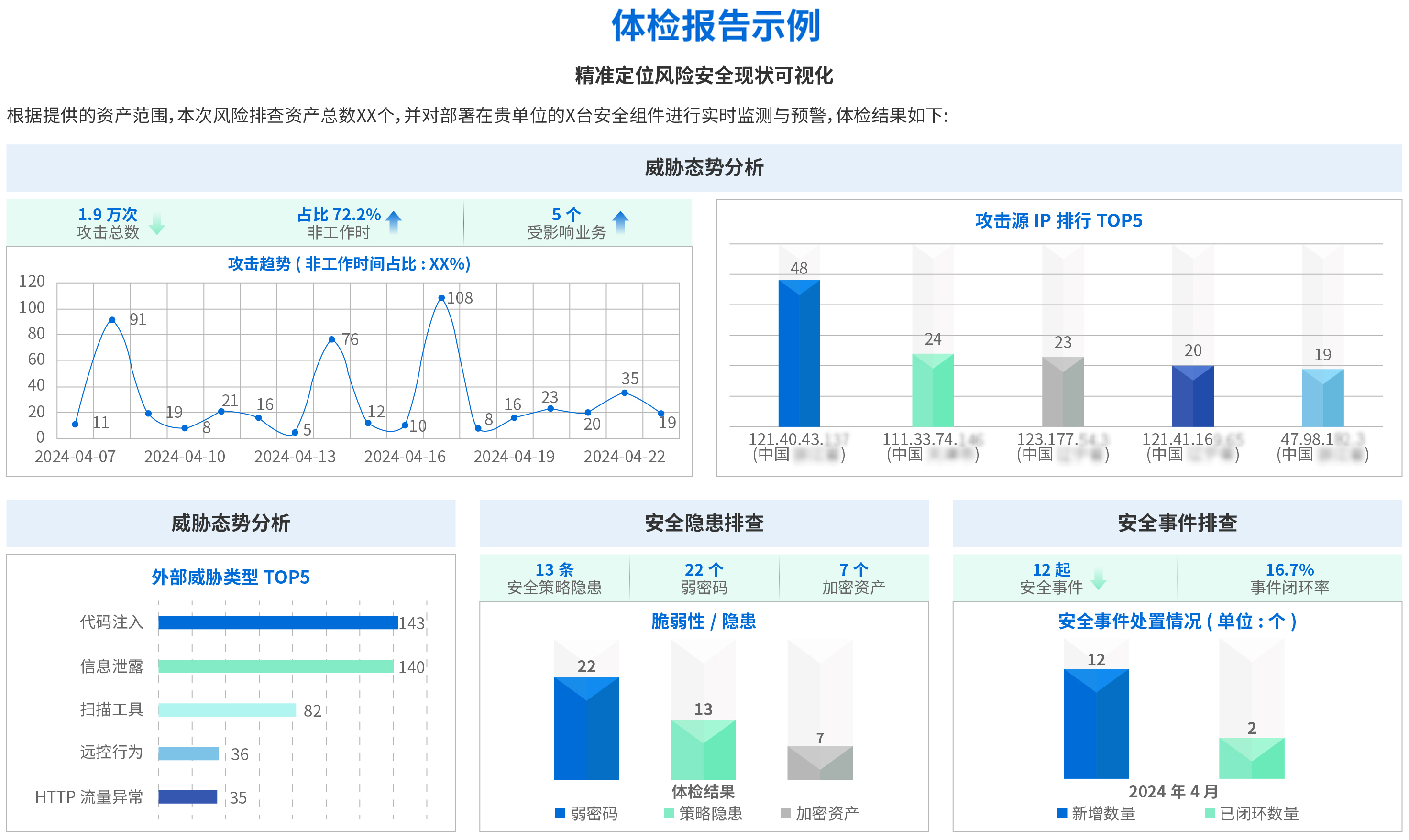Click the data point labeled 76
Image resolution: width=1409 pixels, height=840 pixels.
tap(332, 339)
